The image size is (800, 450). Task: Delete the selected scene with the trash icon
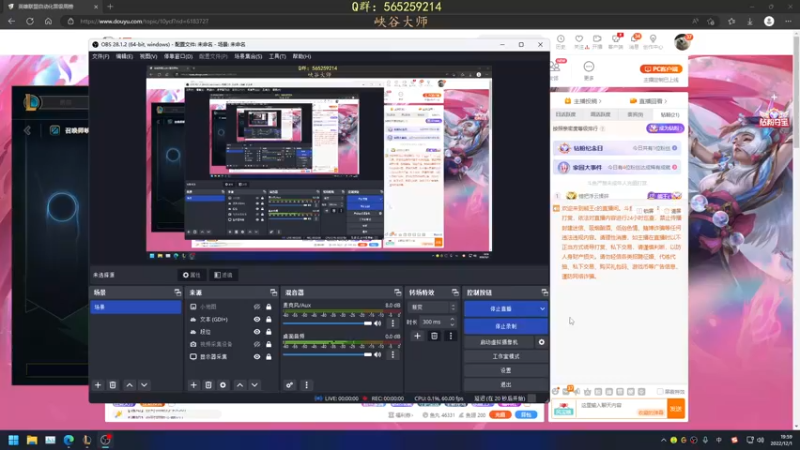[113, 385]
